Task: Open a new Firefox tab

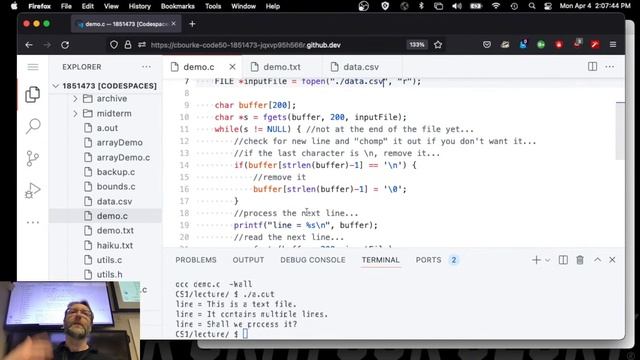Action: 192,24
